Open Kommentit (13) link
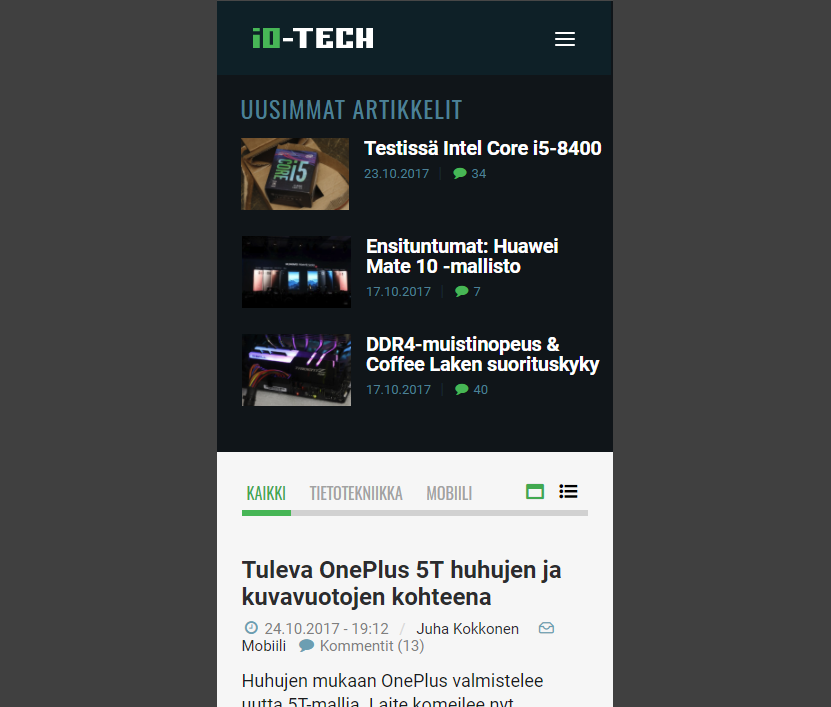 click(x=372, y=646)
